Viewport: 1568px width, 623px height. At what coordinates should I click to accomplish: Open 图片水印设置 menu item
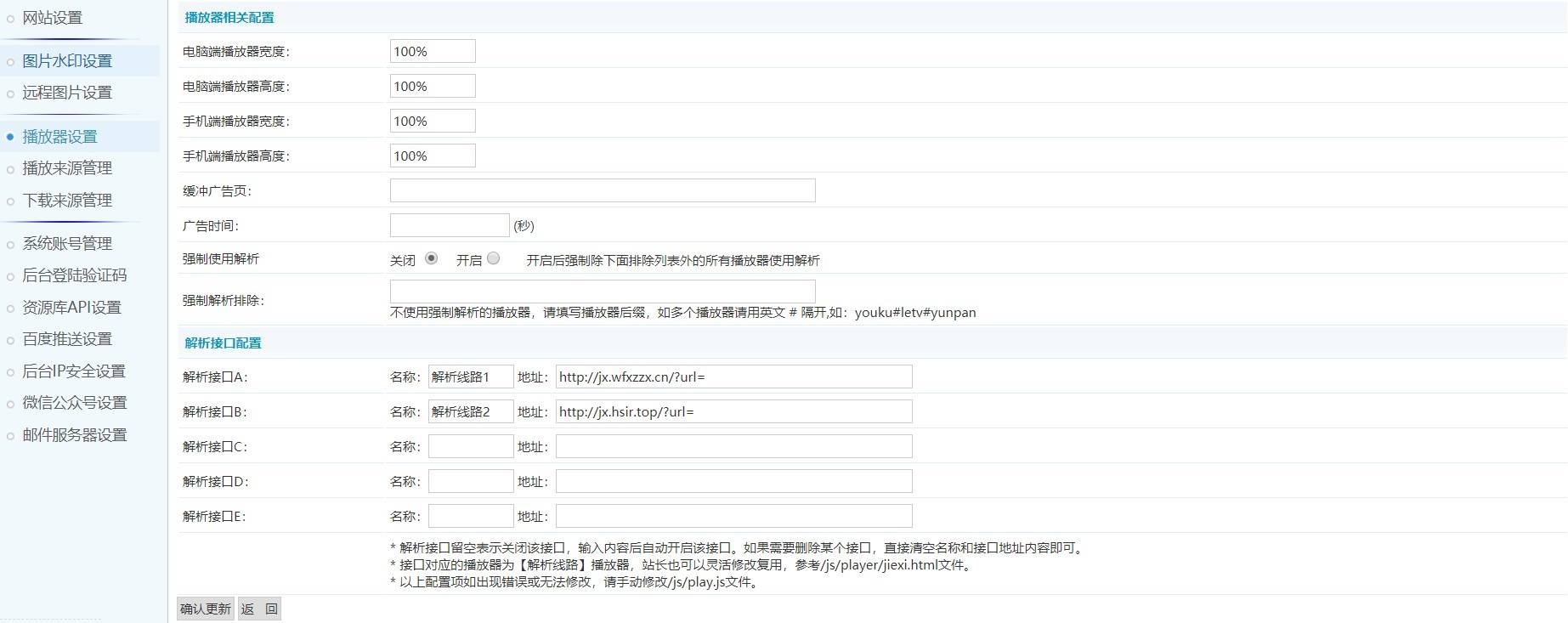pos(67,61)
